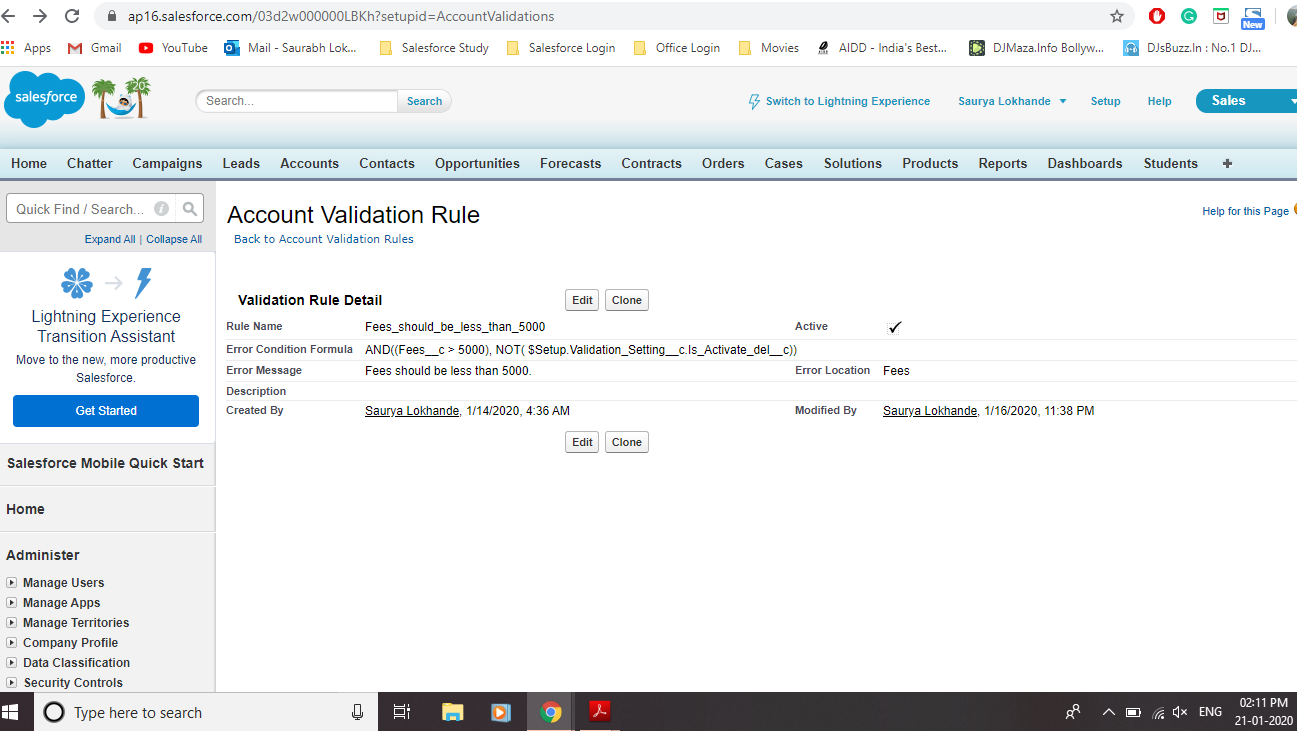Open the Wi-Fi network tray icon
This screenshot has height=731, width=1297.
click(1158, 712)
